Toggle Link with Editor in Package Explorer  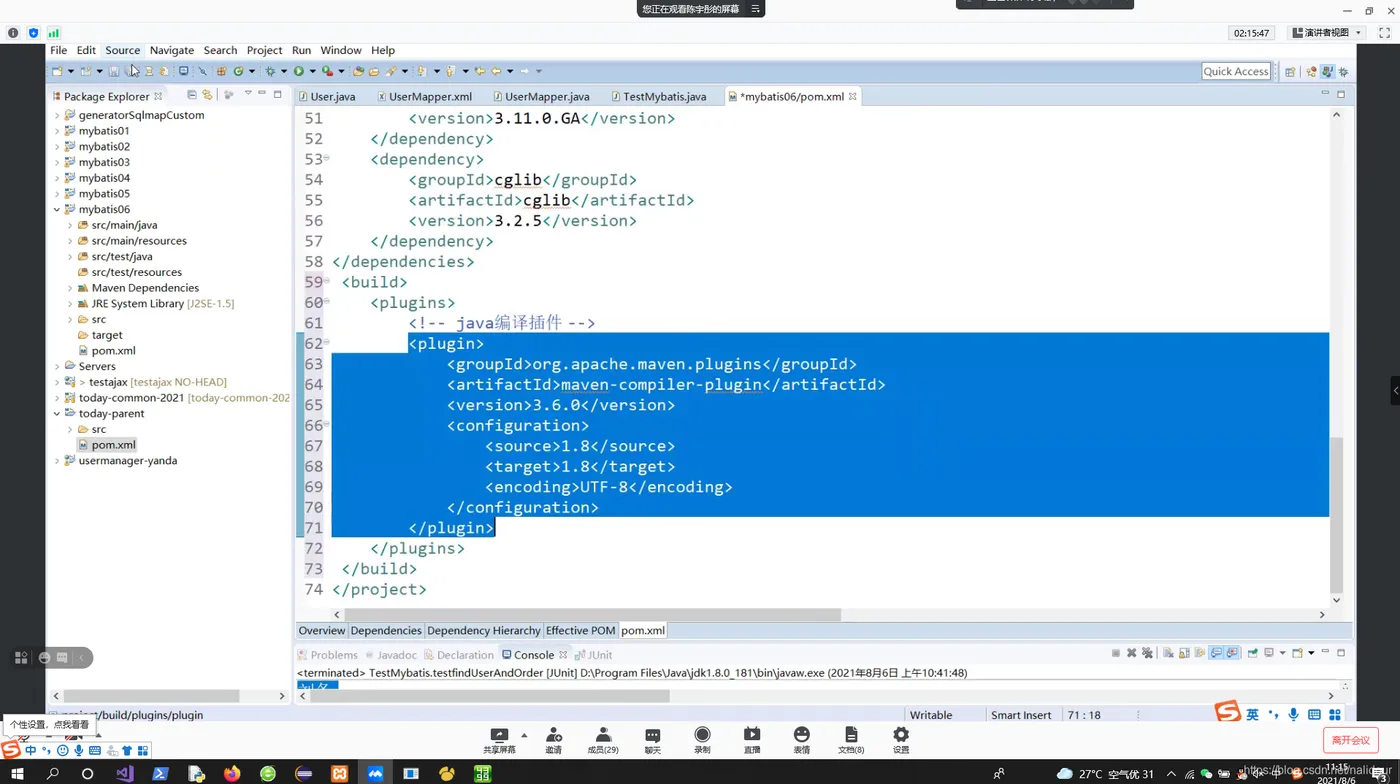tap(207, 95)
